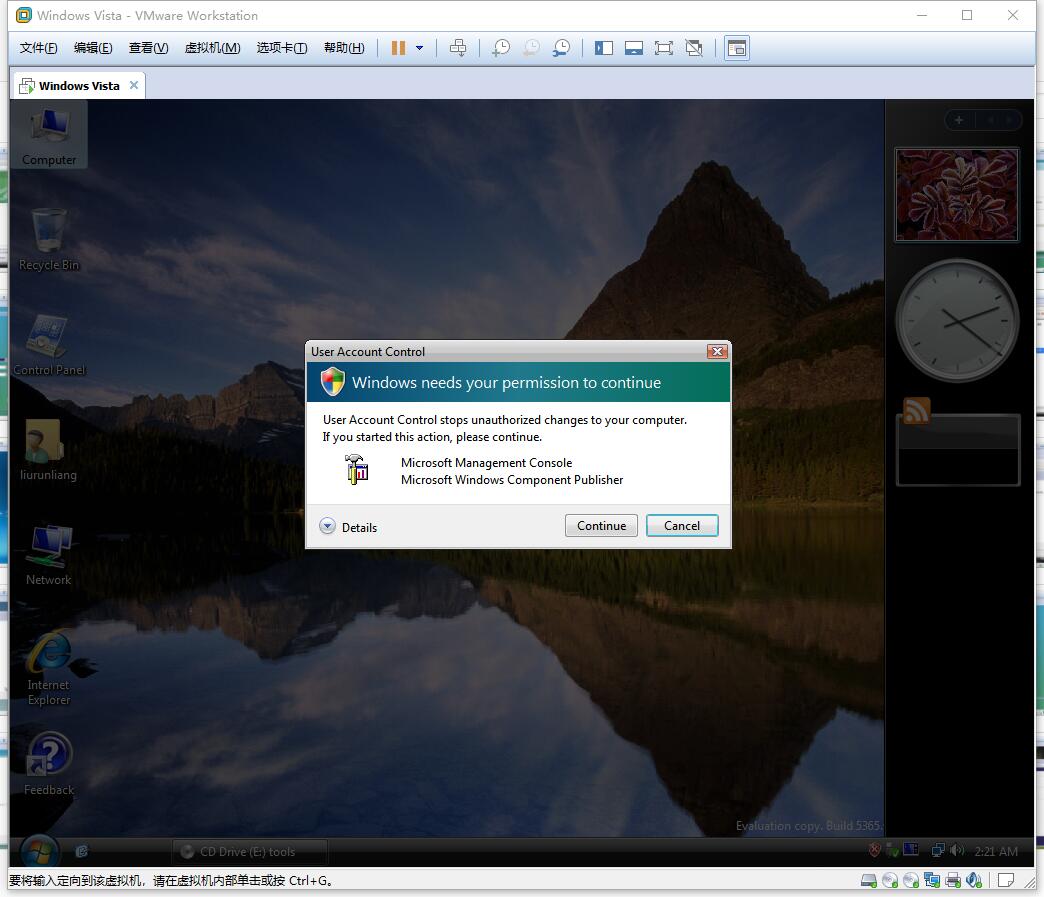
Task: Take a snapshot of the virtual machine
Action: coord(501,48)
